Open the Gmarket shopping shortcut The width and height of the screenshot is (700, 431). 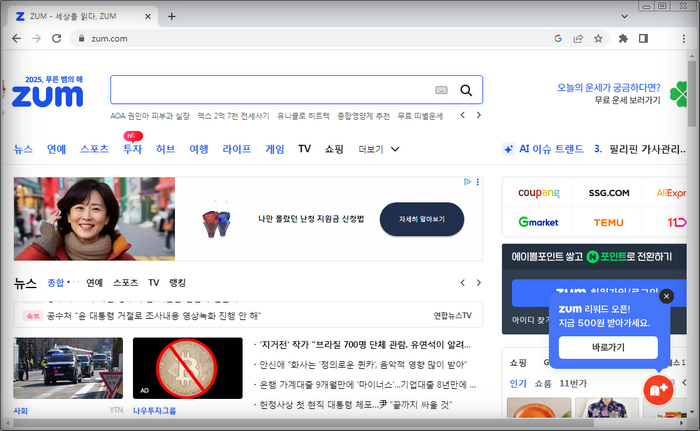538,222
